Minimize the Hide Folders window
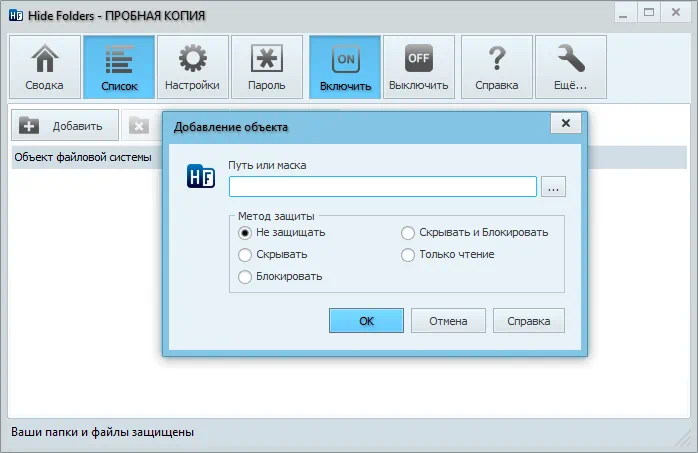The height and width of the screenshot is (453, 698). (x=623, y=13)
